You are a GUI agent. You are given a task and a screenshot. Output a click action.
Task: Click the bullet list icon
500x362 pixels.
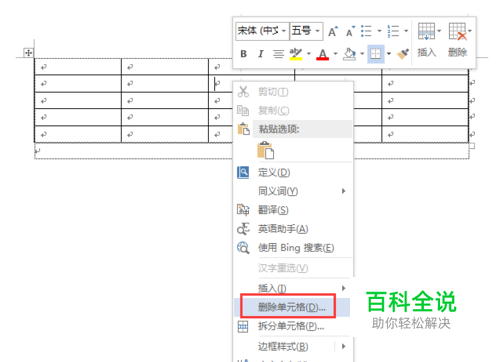click(x=366, y=31)
